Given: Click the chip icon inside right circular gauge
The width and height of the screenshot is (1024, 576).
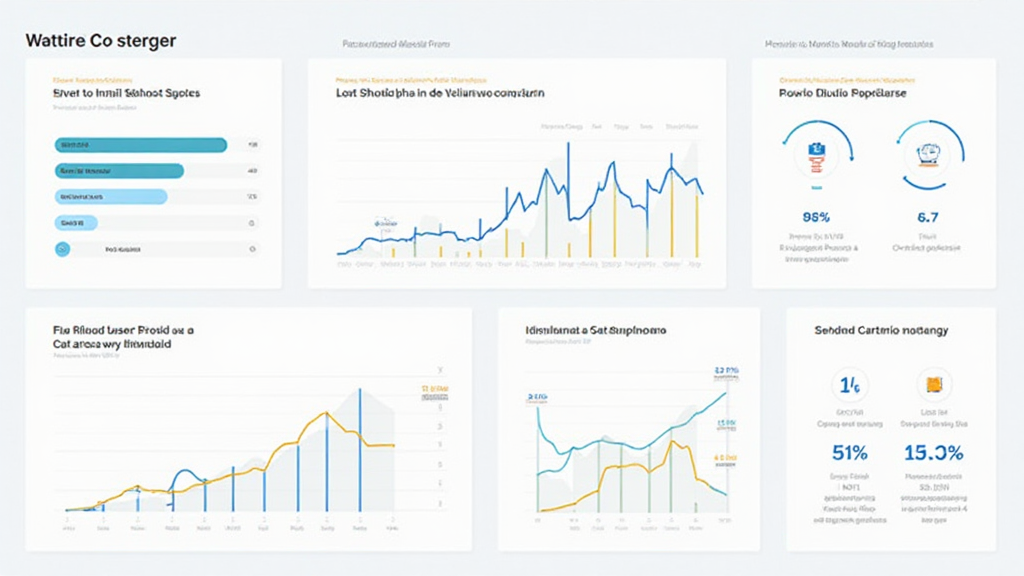Looking at the screenshot, I should pyautogui.click(x=930, y=154).
